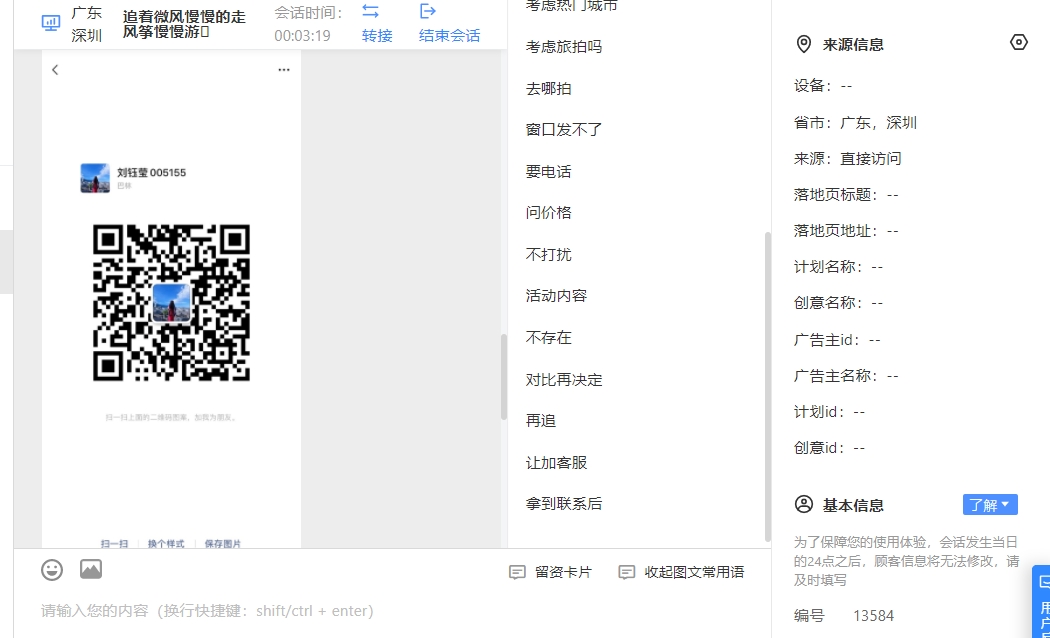The width and height of the screenshot is (1050, 638).
Task: Click 收起图文常用语 to collapse phrases
Action: click(x=681, y=572)
